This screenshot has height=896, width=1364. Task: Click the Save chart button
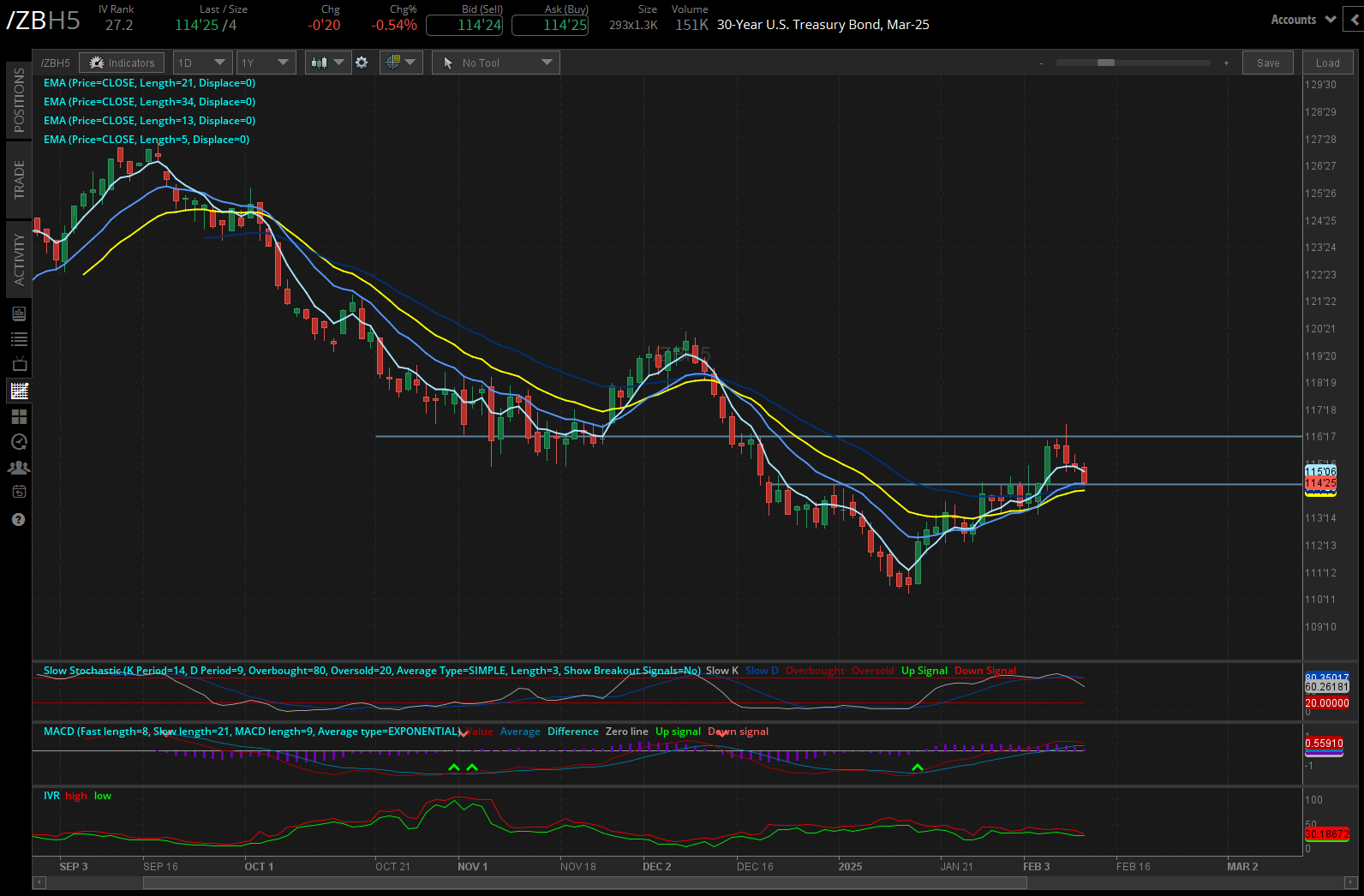[1268, 63]
